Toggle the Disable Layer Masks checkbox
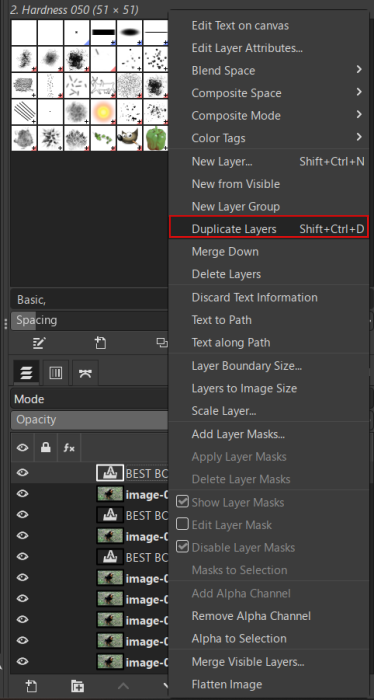The width and height of the screenshot is (374, 700). (x=182, y=547)
